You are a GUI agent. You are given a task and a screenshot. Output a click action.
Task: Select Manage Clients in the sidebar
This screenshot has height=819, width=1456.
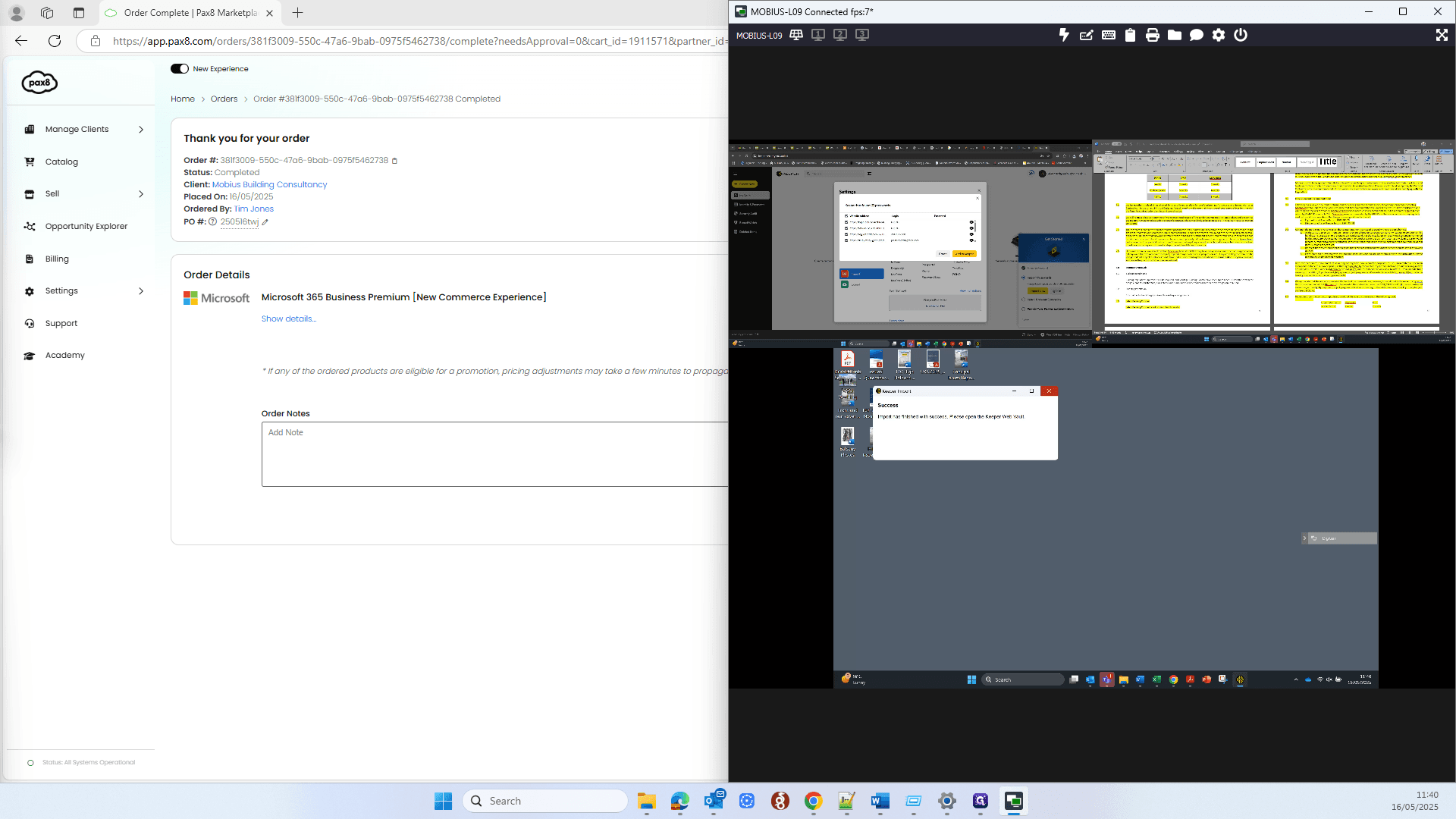click(x=77, y=130)
